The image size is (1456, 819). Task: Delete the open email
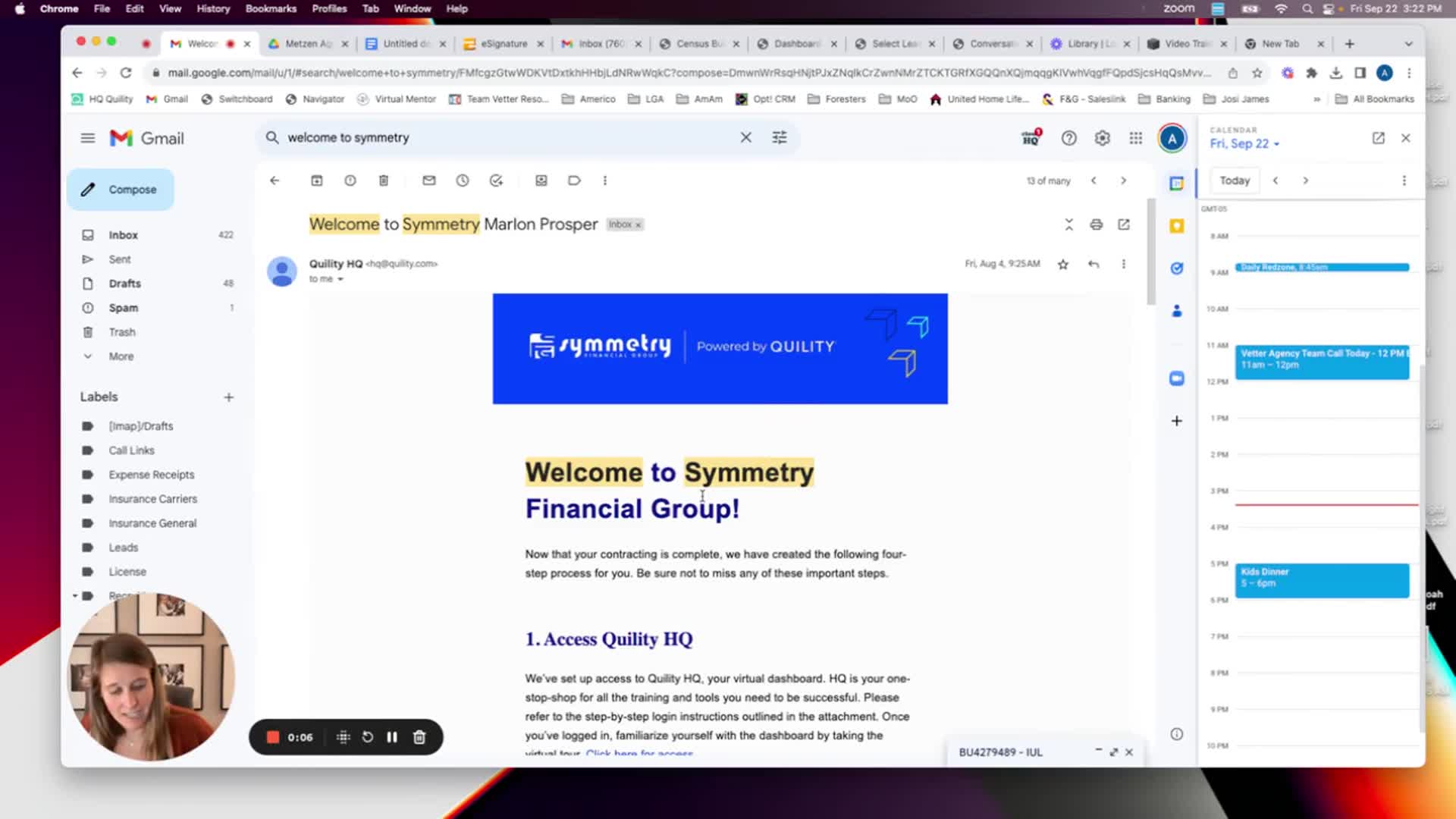(384, 180)
